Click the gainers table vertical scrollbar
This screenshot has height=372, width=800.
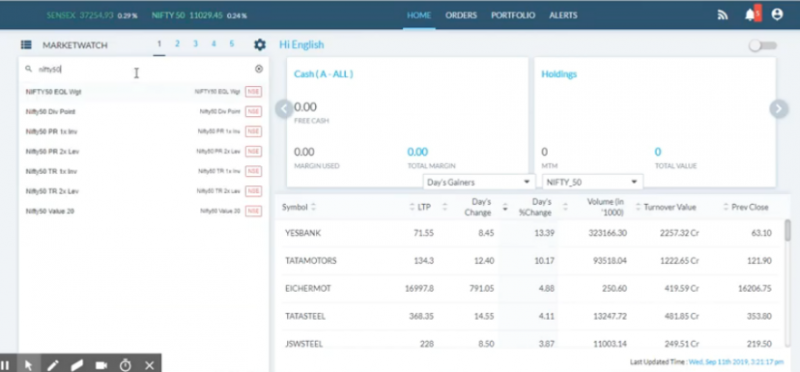(x=787, y=230)
